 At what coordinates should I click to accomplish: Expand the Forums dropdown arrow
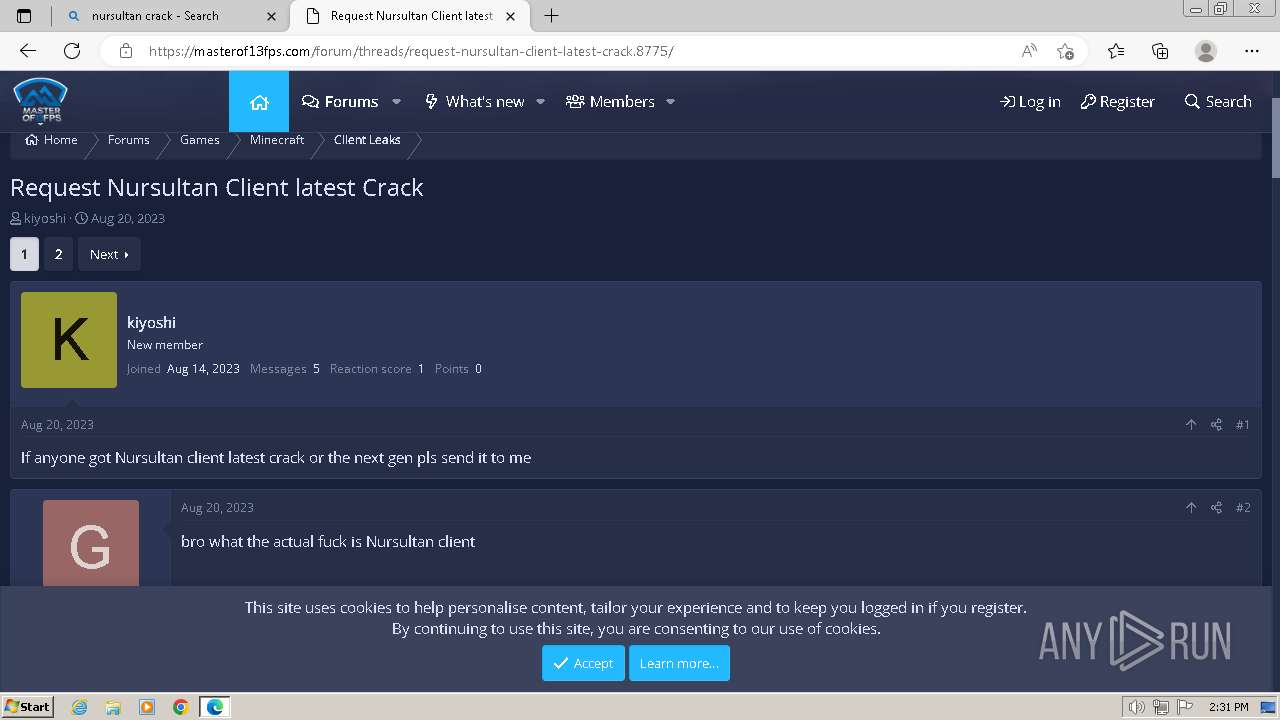(x=396, y=102)
